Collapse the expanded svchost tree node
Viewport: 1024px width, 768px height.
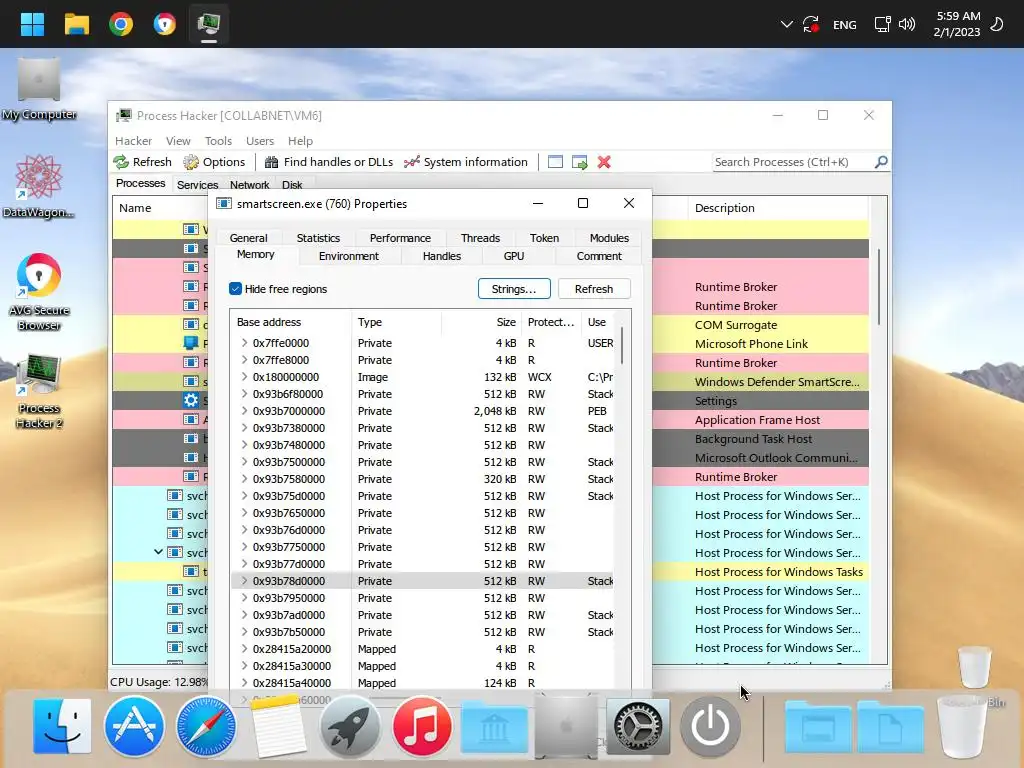(158, 552)
